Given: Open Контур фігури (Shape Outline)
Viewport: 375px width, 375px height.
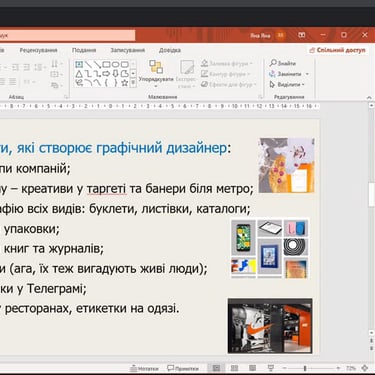Looking at the screenshot, I should coord(226,74).
